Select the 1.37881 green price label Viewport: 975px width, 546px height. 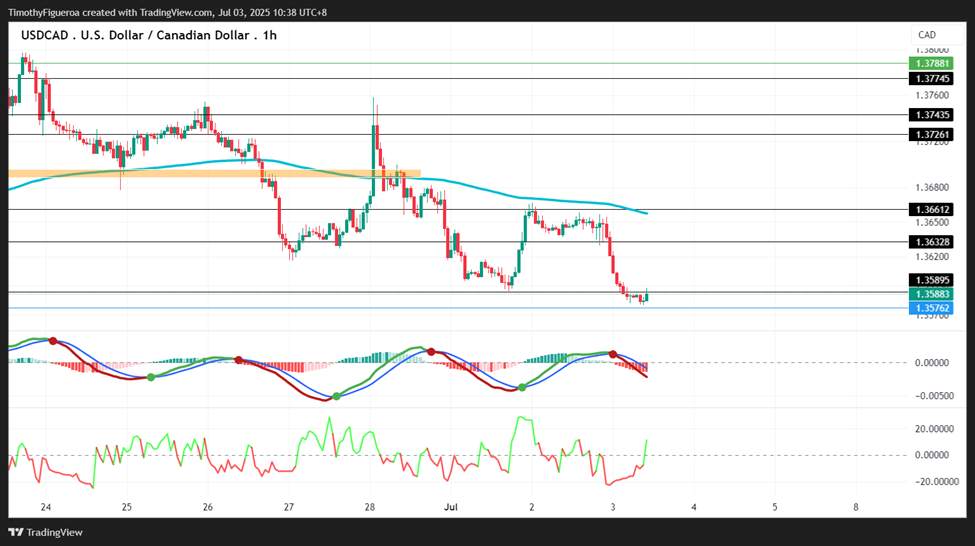(x=931, y=63)
